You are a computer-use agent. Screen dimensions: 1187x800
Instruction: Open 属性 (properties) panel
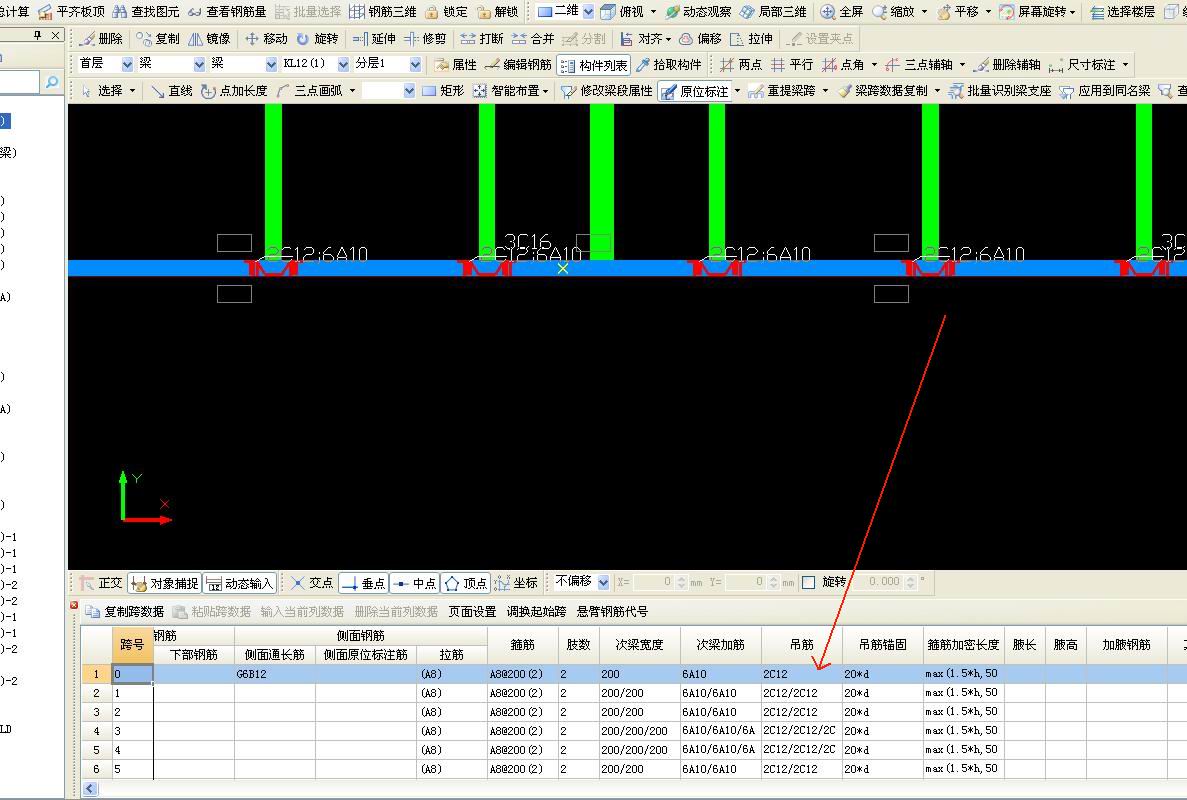456,65
